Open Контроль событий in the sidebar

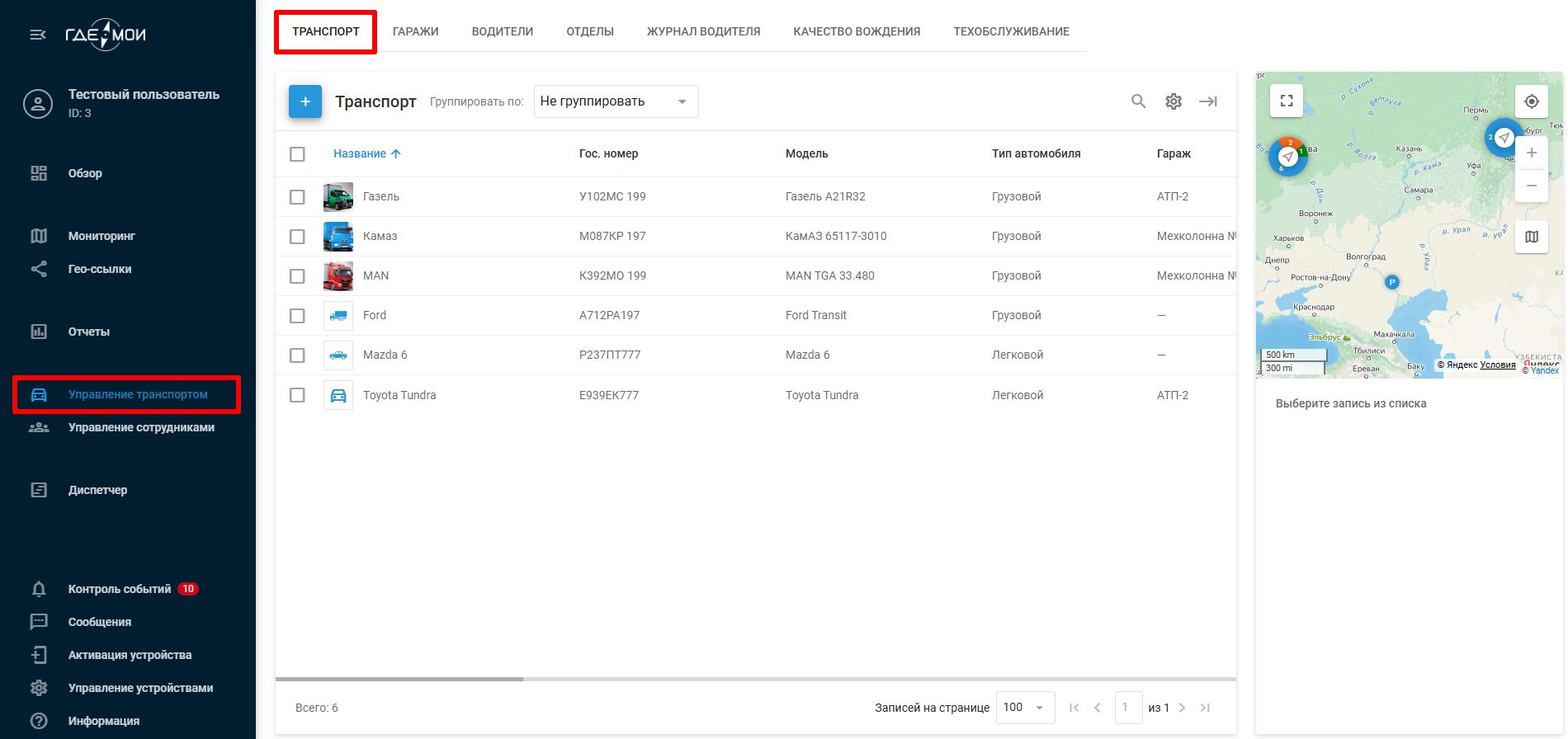120,589
